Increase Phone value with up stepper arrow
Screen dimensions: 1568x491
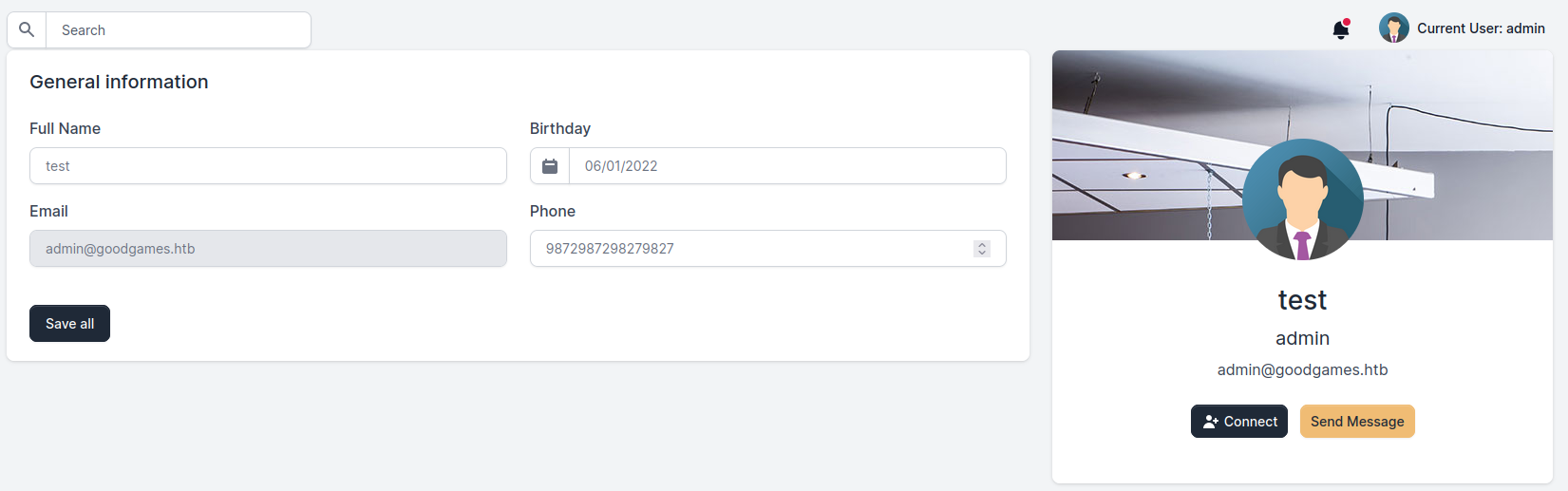[x=982, y=244]
